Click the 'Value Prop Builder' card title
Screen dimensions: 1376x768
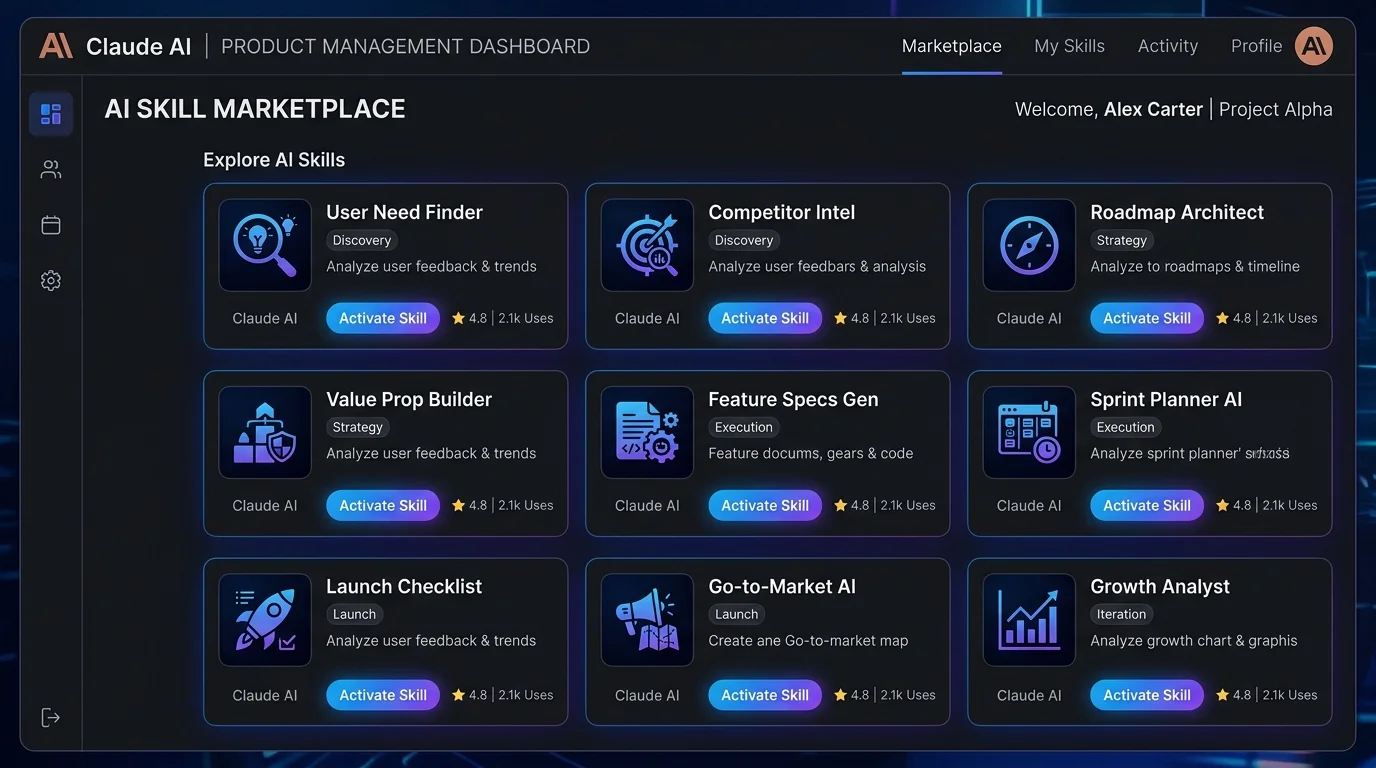[x=409, y=399]
